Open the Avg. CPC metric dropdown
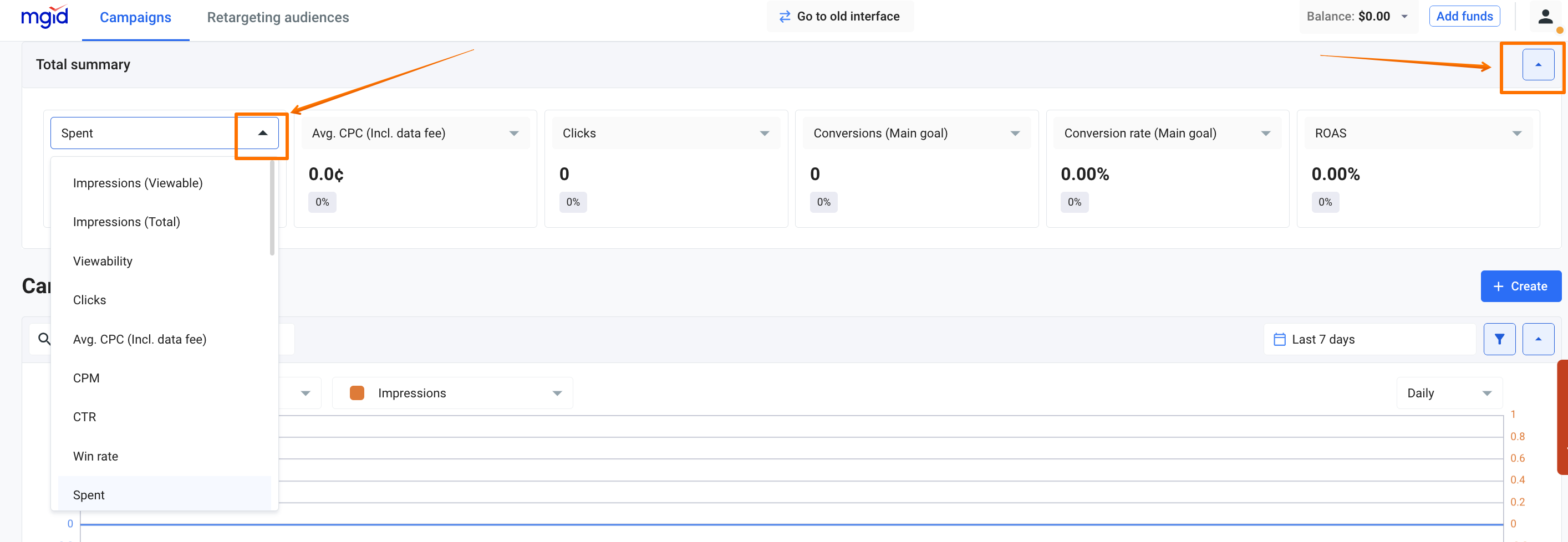 (x=514, y=133)
